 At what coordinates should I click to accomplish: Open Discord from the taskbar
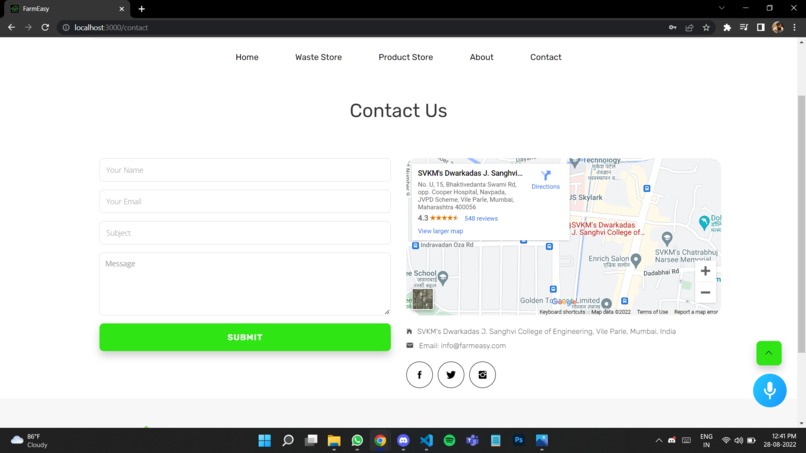[x=403, y=440]
